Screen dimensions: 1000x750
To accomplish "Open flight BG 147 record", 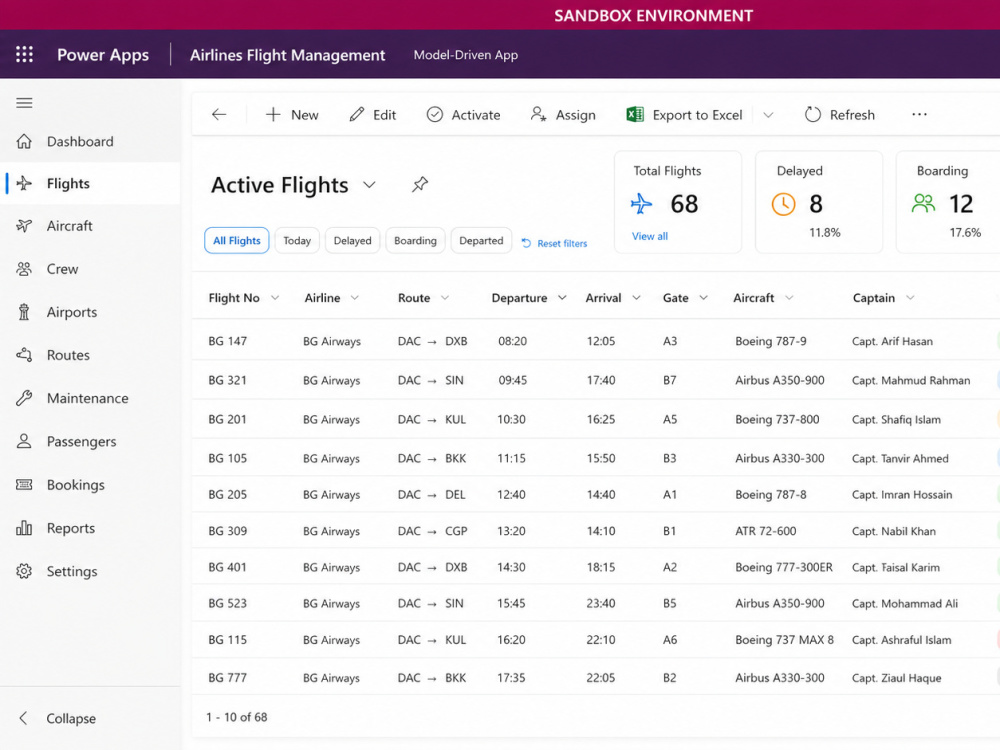I will pyautogui.click(x=228, y=341).
